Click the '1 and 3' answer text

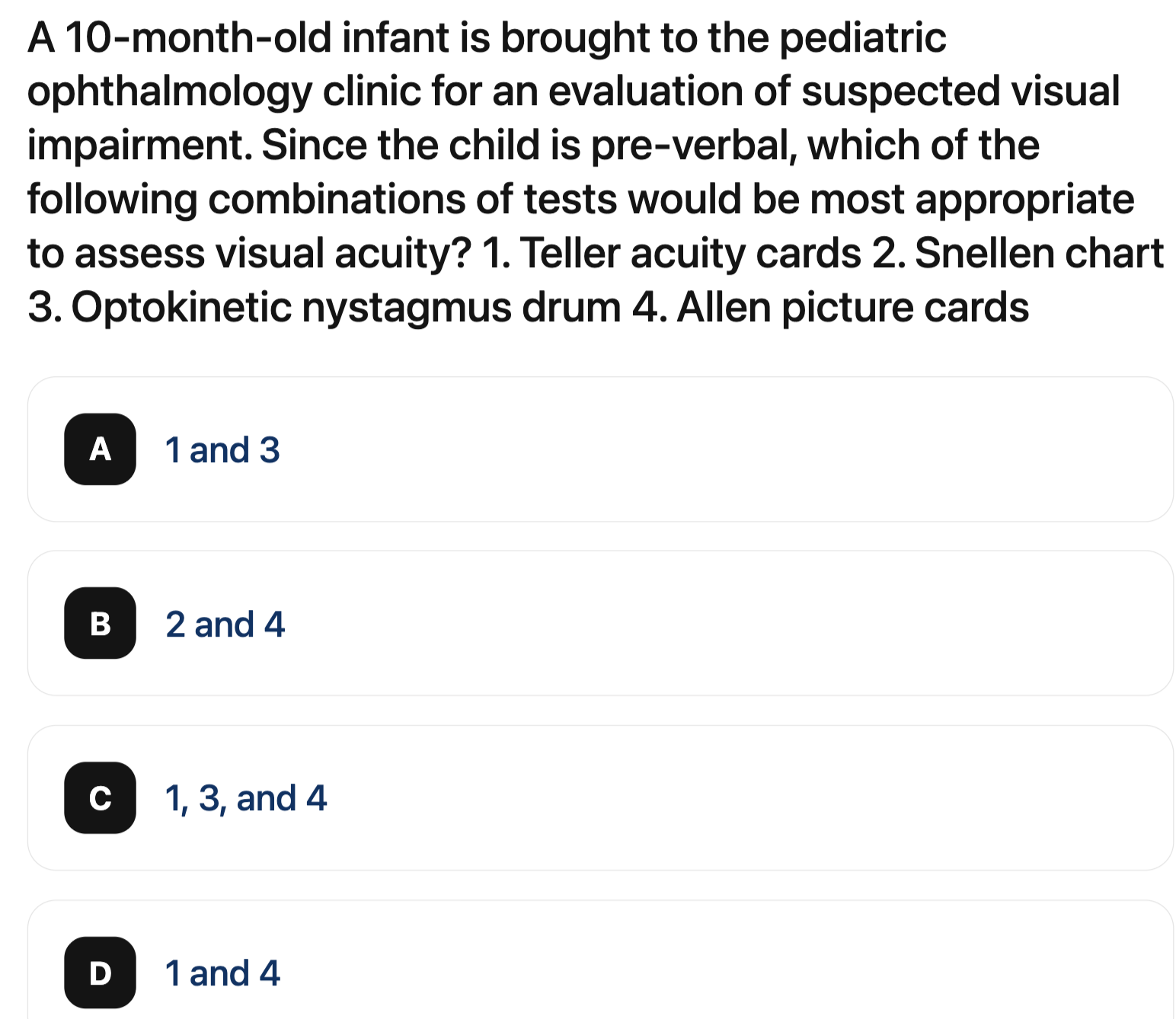(222, 450)
